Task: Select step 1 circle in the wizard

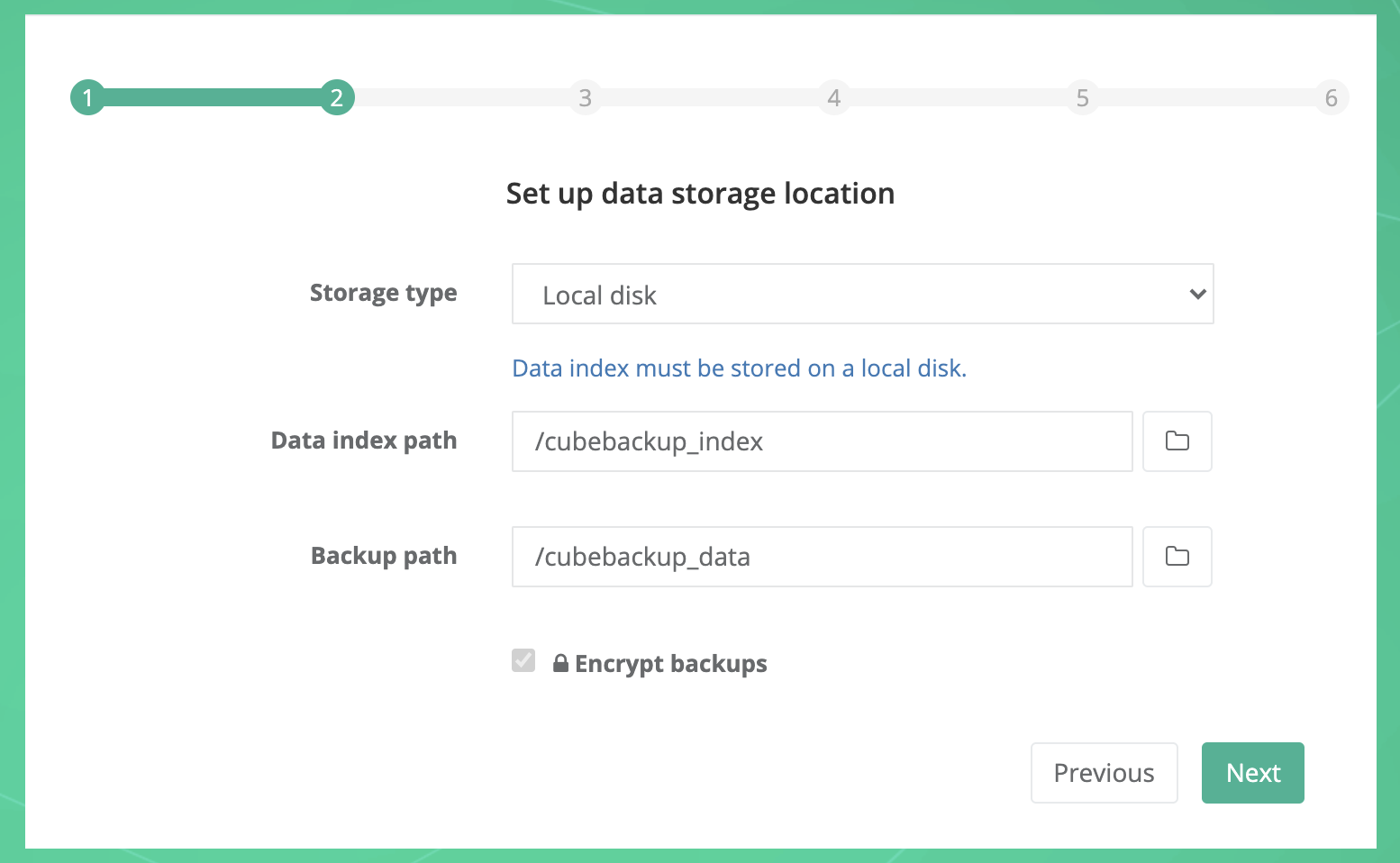Action: pos(87,97)
